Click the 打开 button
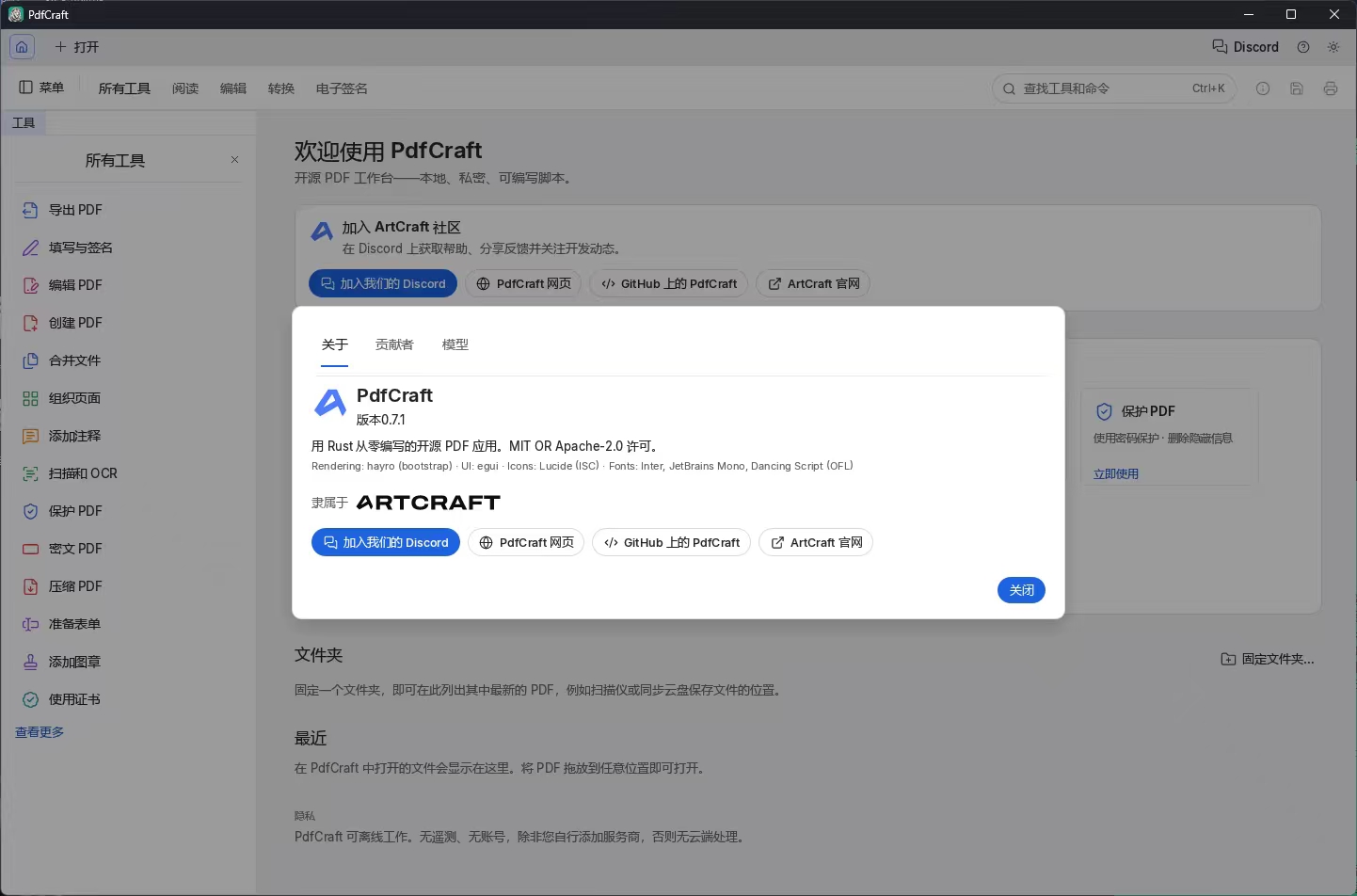This screenshot has width=1357, height=896. click(76, 47)
